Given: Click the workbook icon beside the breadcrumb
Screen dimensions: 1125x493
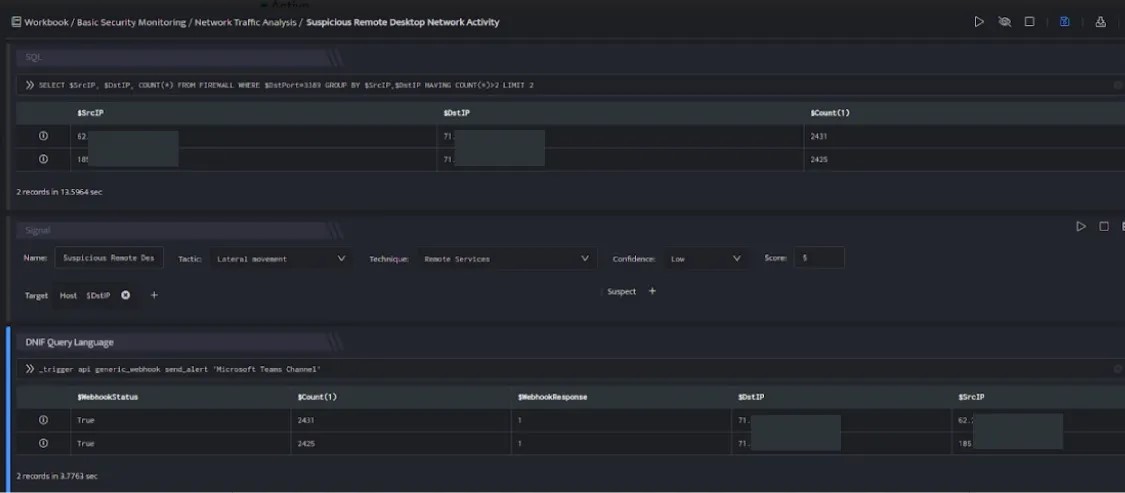Looking at the screenshot, I should [x=16, y=22].
